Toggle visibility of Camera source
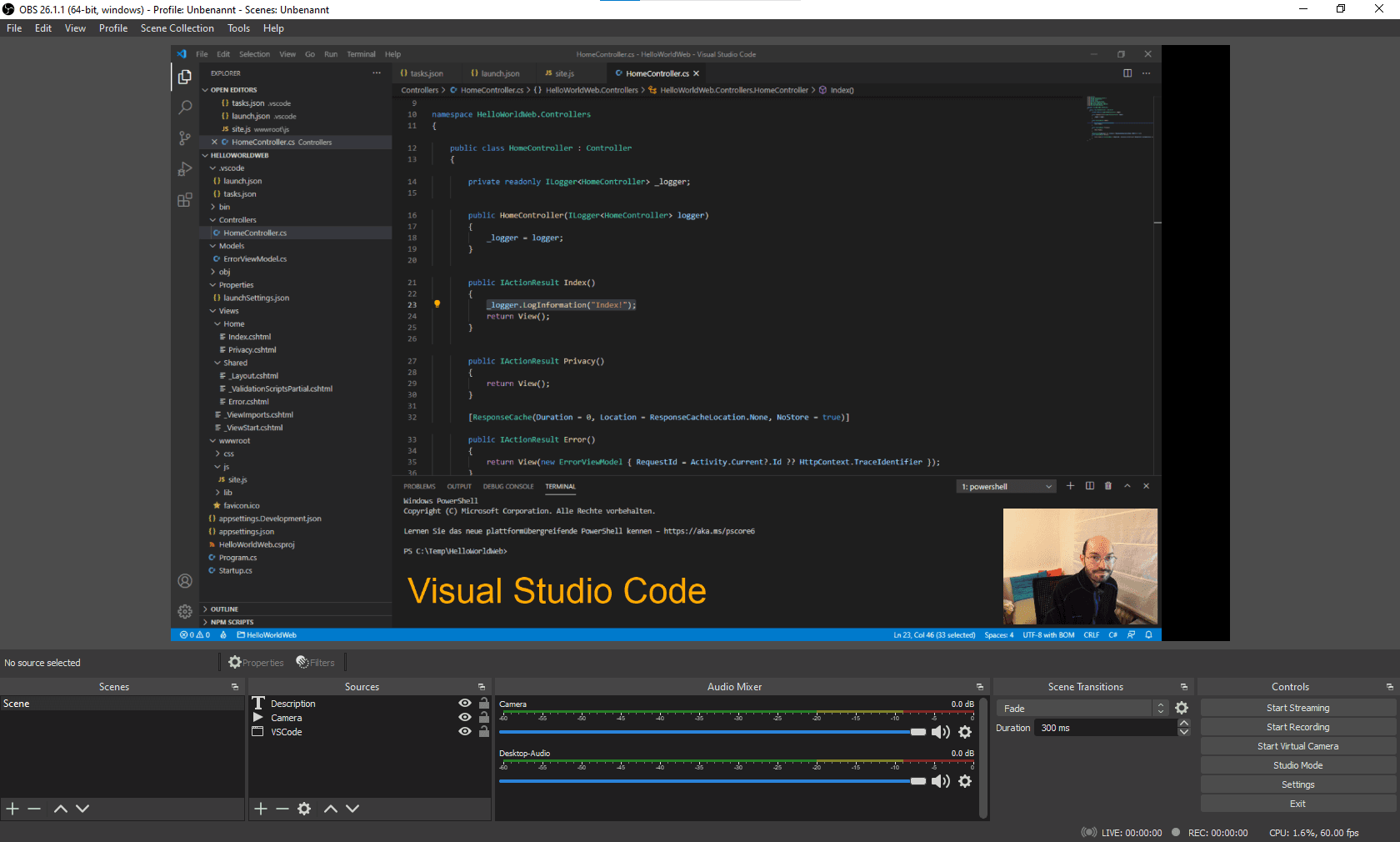 465,717
